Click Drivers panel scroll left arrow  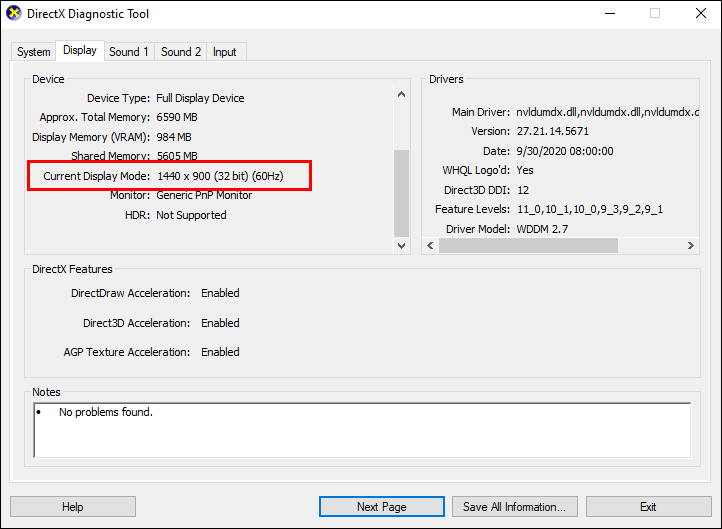pos(431,245)
